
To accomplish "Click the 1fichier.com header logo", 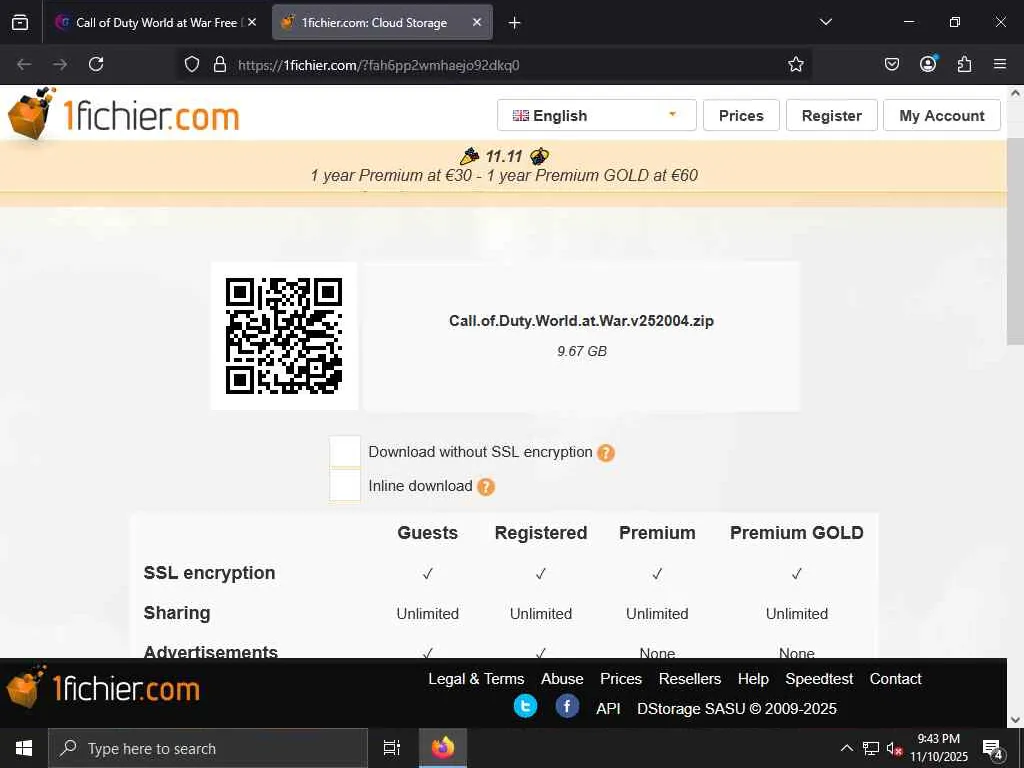I will (123, 114).
